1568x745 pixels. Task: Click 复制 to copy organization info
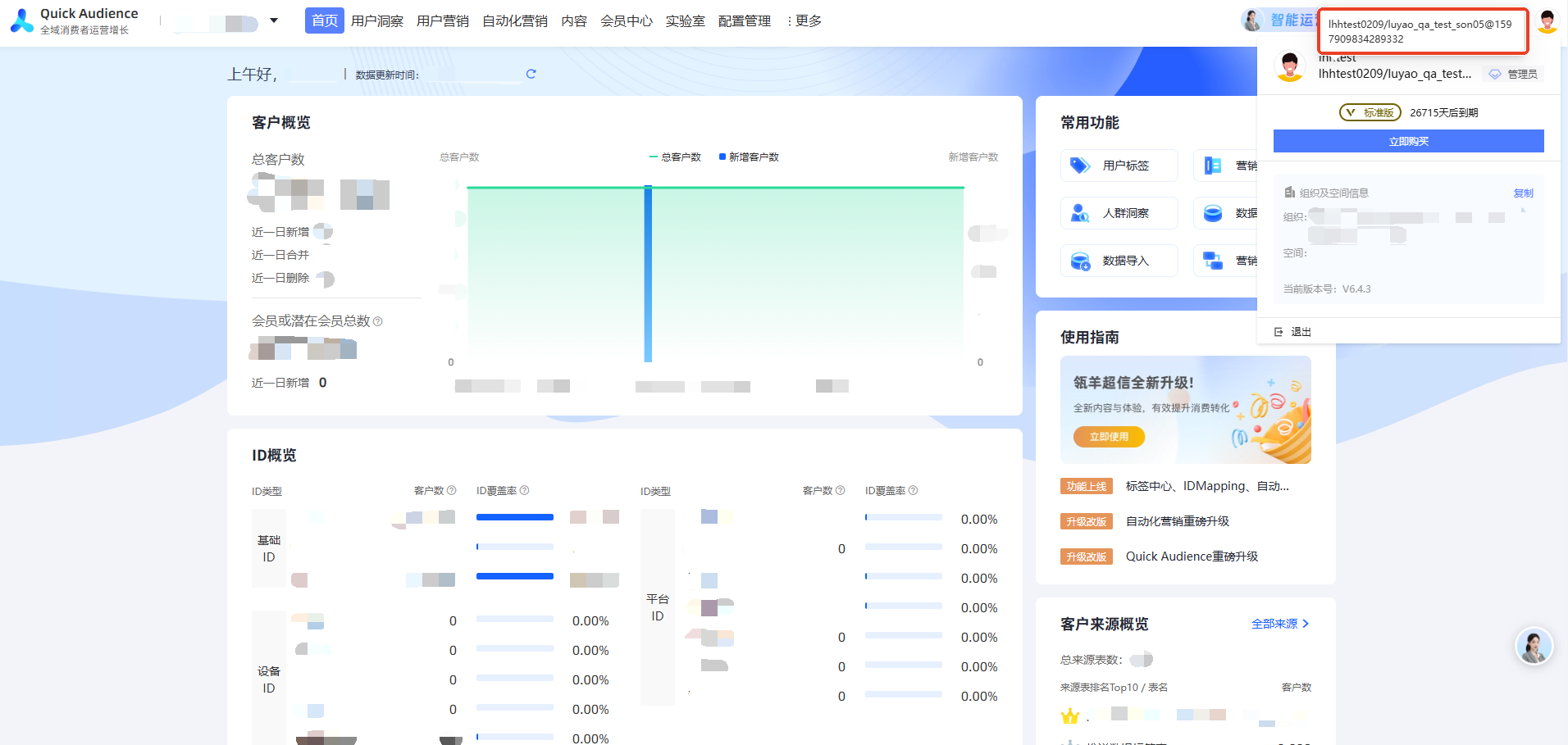click(1523, 193)
